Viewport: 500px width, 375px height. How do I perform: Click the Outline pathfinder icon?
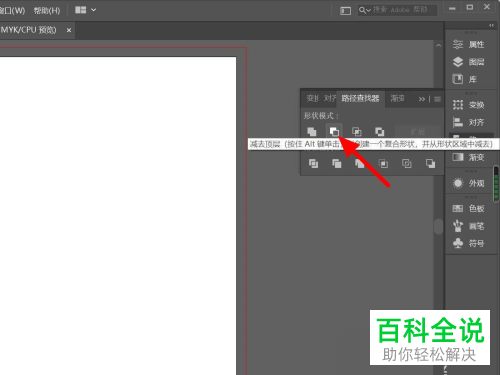[x=407, y=163]
